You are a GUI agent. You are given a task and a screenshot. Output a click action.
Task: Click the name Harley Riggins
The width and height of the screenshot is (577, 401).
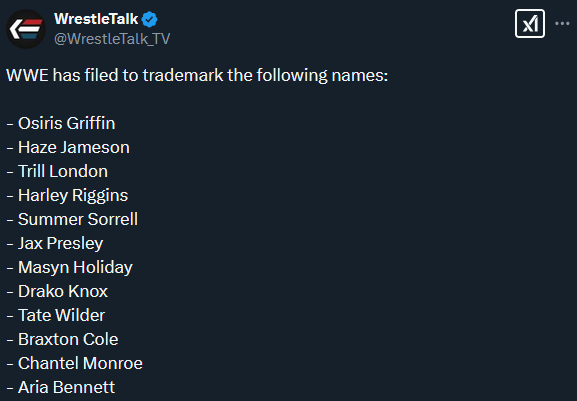click(73, 195)
